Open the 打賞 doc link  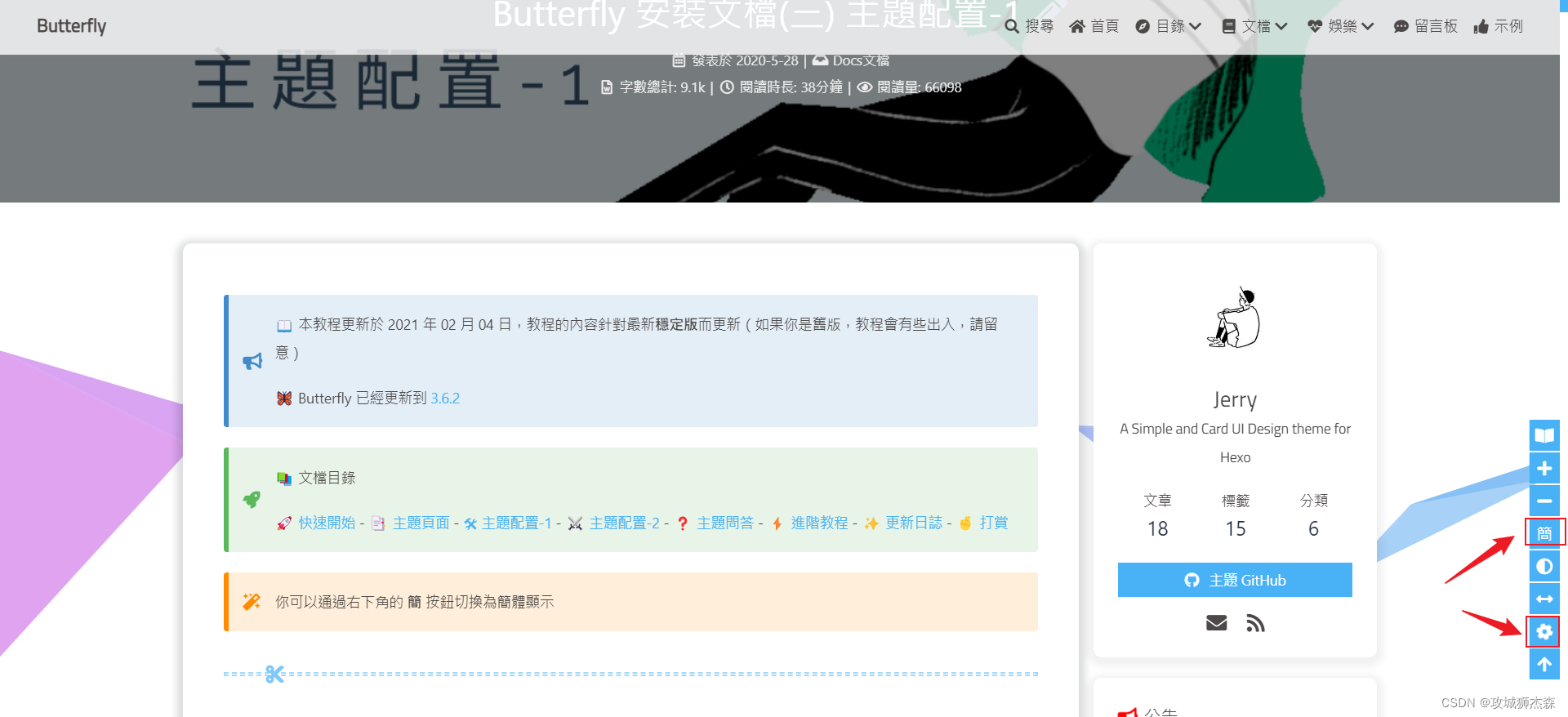point(994,523)
